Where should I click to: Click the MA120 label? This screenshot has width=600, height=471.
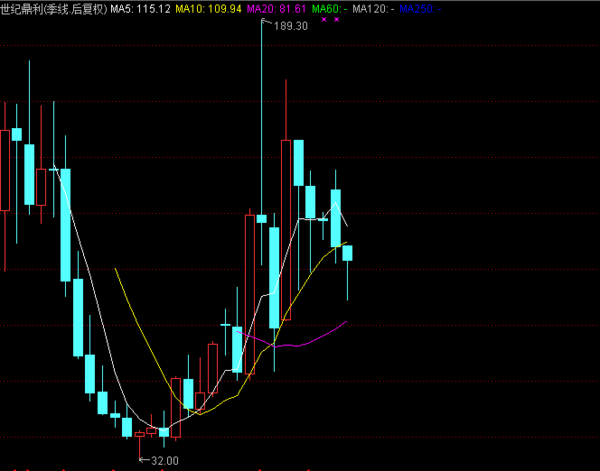[373, 9]
